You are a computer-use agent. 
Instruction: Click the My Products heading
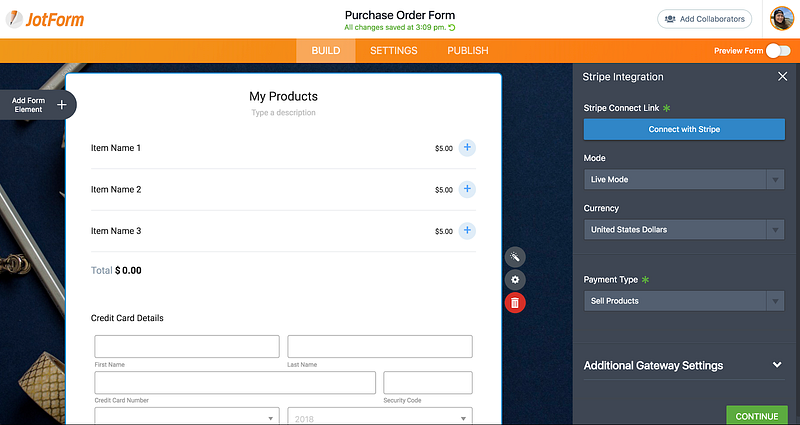(x=284, y=96)
